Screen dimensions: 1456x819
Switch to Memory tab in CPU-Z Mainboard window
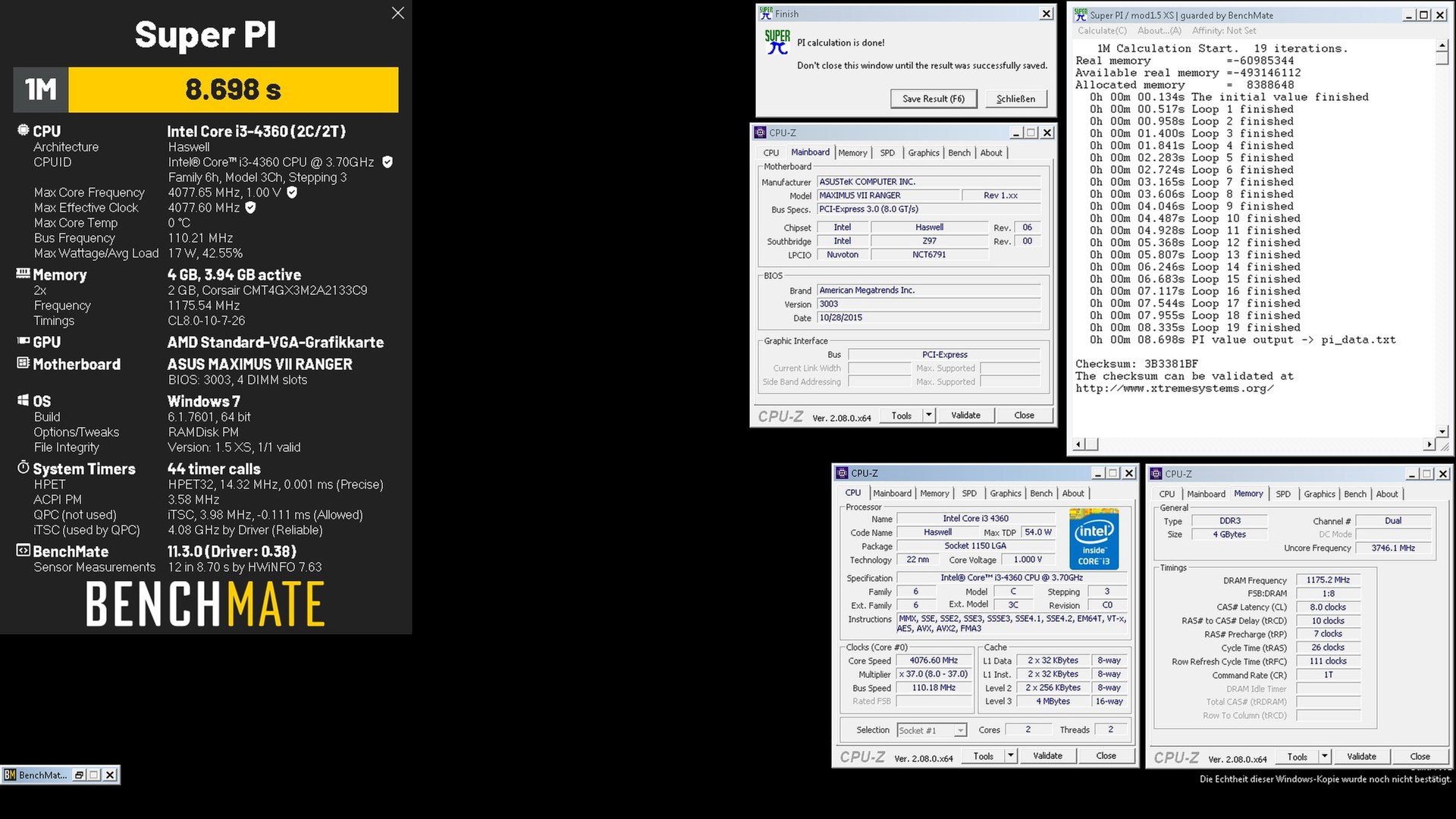coord(852,153)
